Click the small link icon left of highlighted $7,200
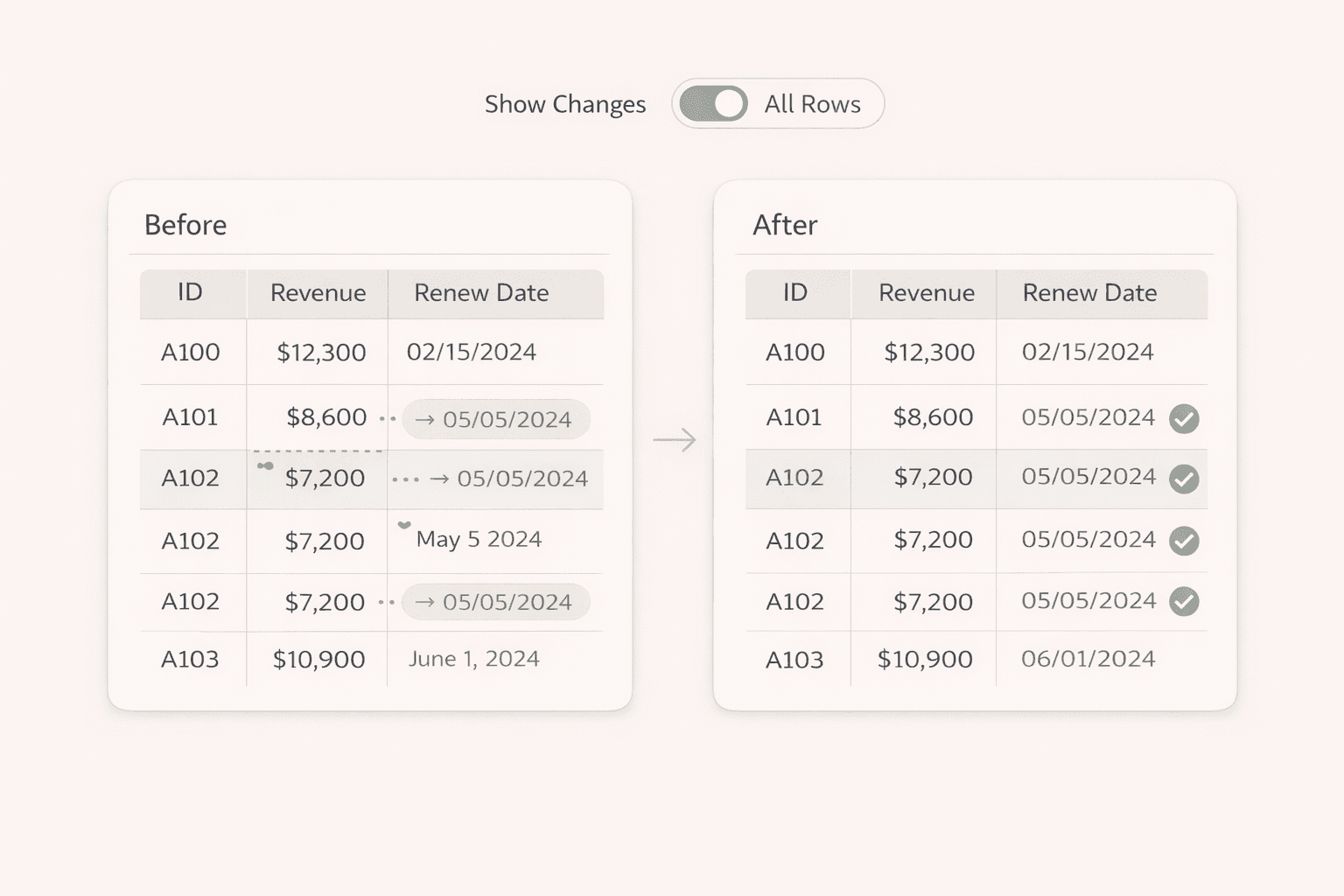The image size is (1344, 896). (x=265, y=465)
